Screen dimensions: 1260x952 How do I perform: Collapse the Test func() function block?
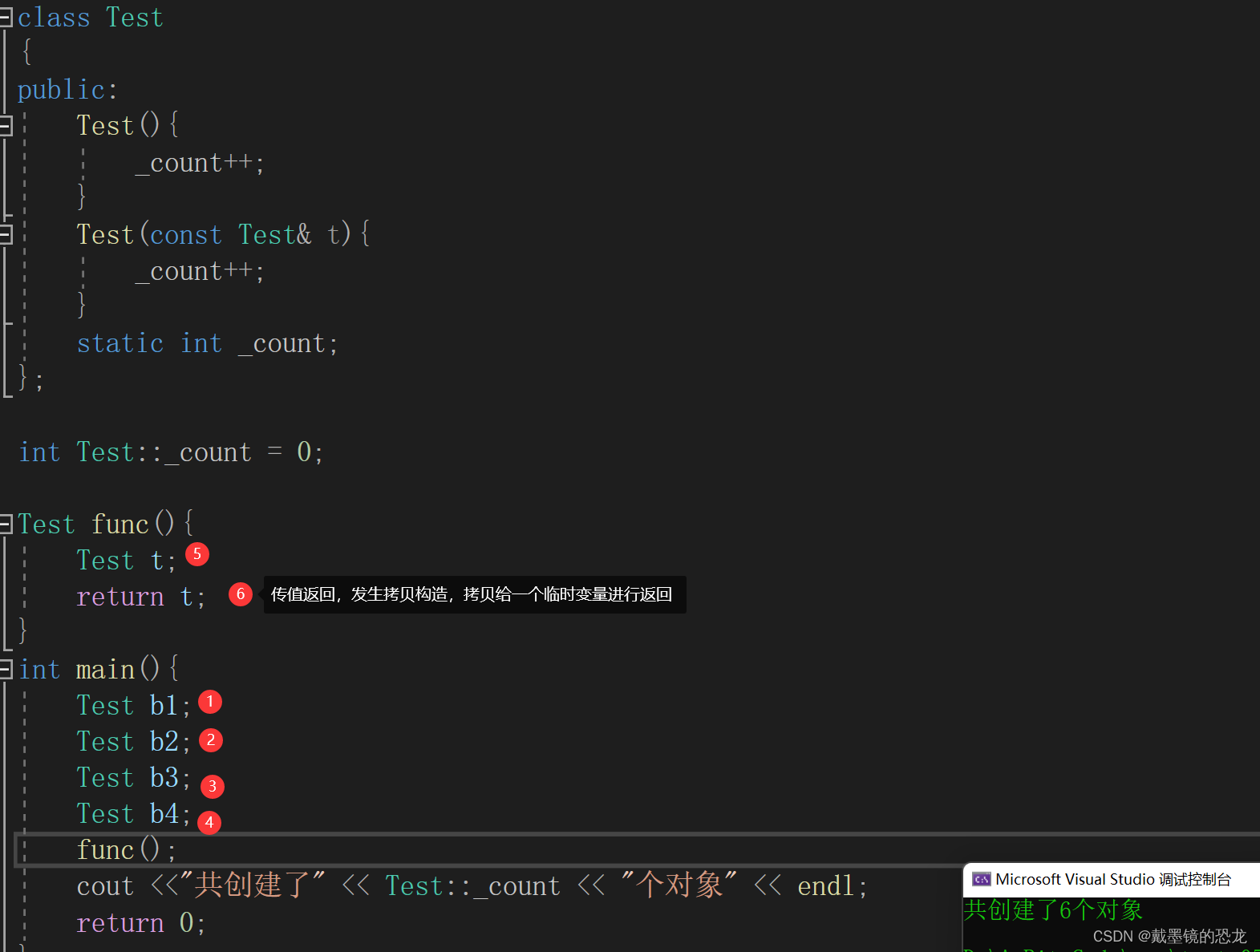coord(5,524)
